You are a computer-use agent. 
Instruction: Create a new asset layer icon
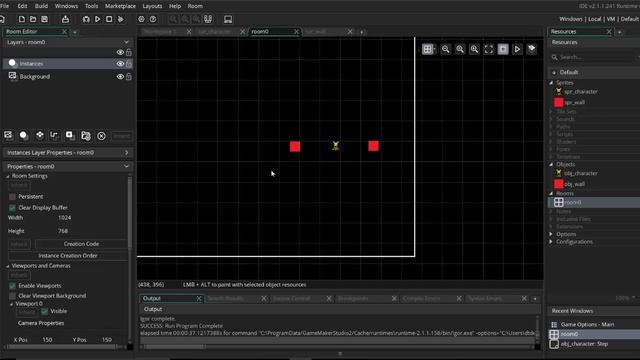click(70, 135)
